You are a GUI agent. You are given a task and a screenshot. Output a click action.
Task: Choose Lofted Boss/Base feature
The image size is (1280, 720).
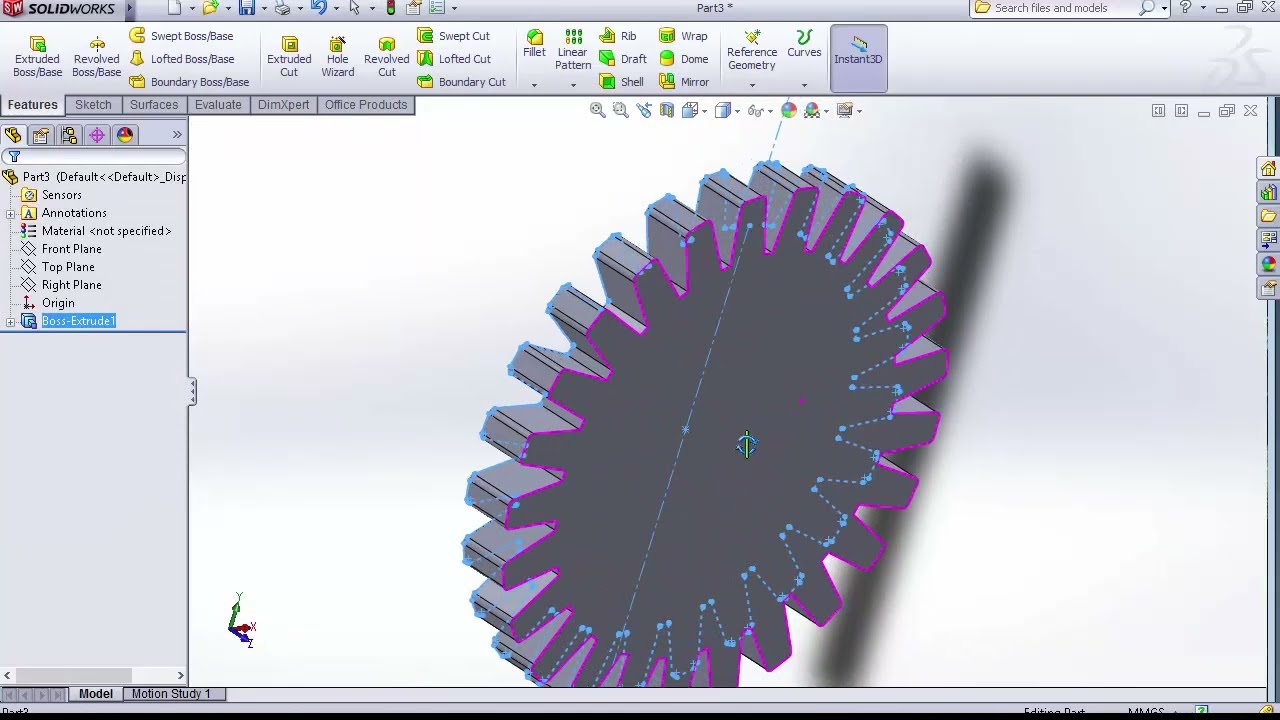(182, 59)
